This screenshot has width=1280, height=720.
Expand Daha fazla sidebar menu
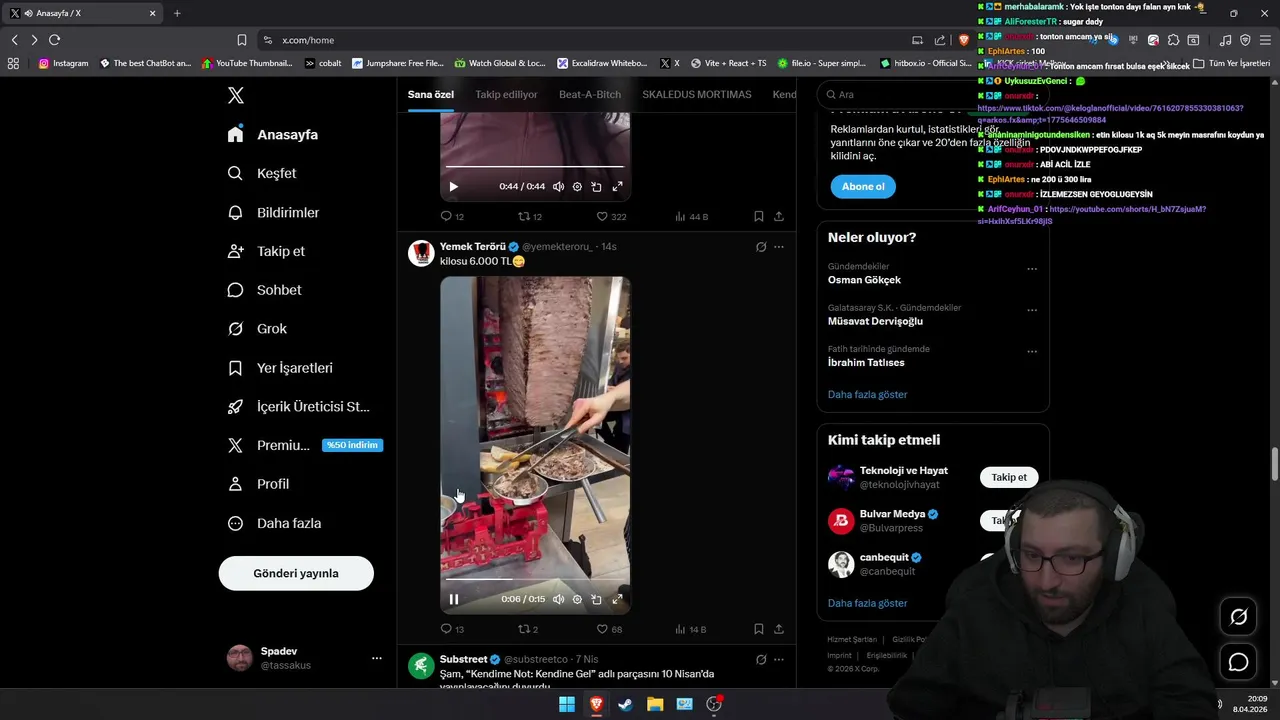274,523
